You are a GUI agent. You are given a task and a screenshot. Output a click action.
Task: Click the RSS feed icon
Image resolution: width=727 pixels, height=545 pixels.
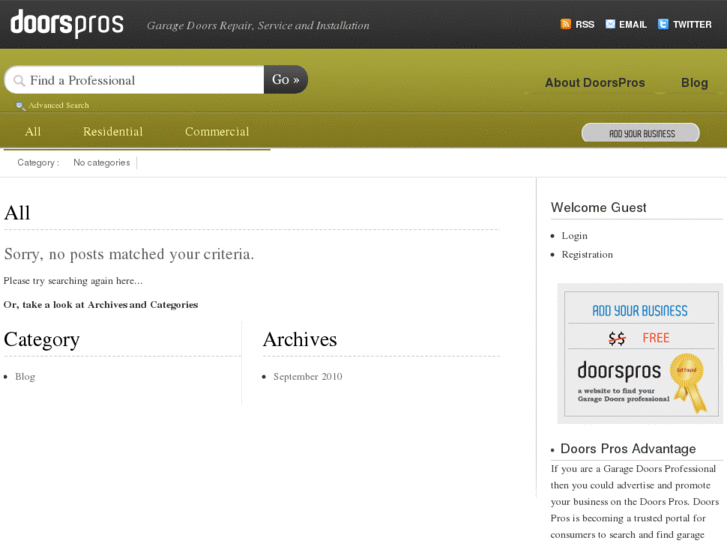pos(565,24)
